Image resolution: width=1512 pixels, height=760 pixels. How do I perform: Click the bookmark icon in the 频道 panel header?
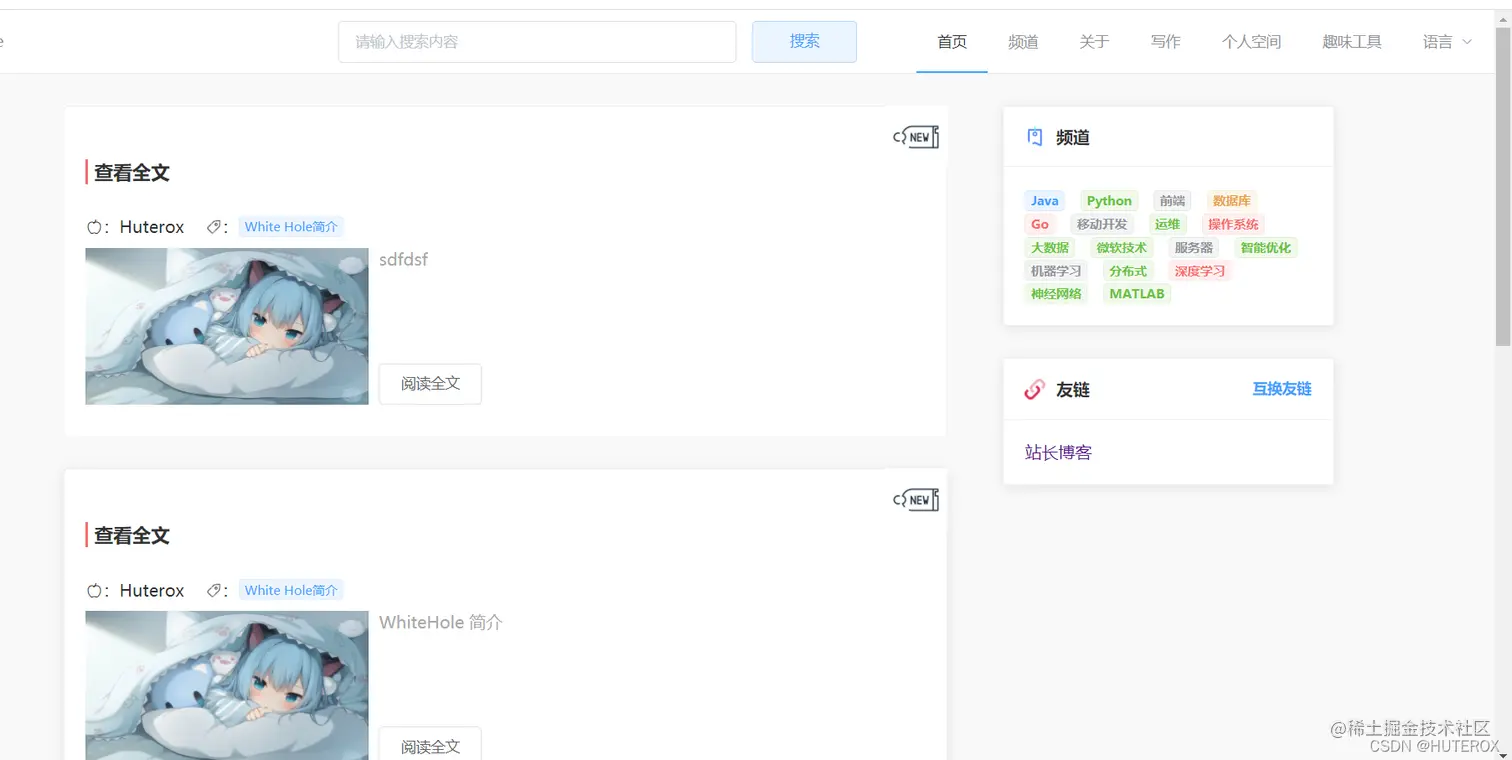point(1034,137)
